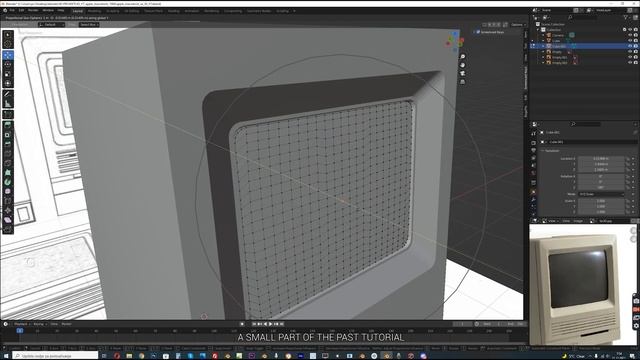
Task: Open the Render properties tab
Action: 533,143
